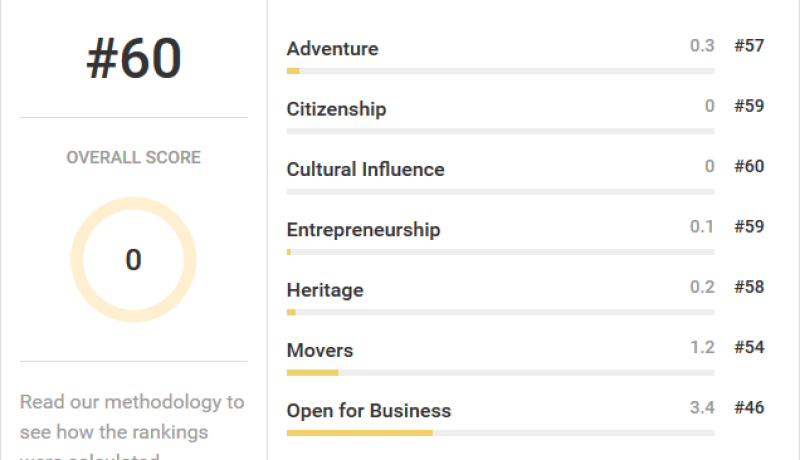This screenshot has height=460, width=800.
Task: Click the Adventure score progress bar
Action: (x=501, y=71)
